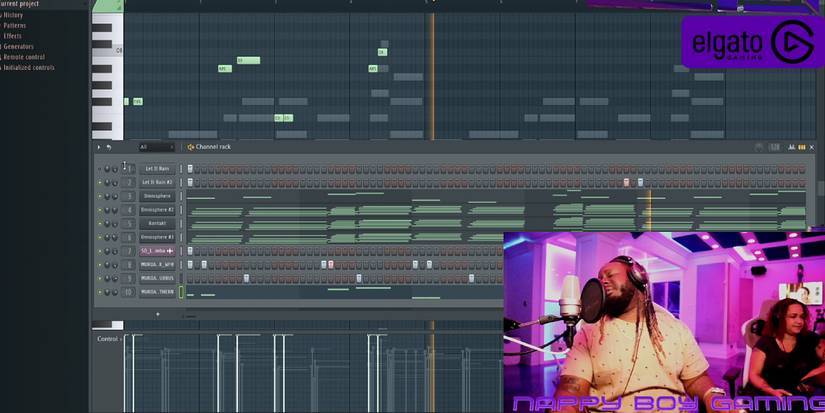
Task: Select channel 10 via its green selector
Action: pyautogui.click(x=182, y=293)
